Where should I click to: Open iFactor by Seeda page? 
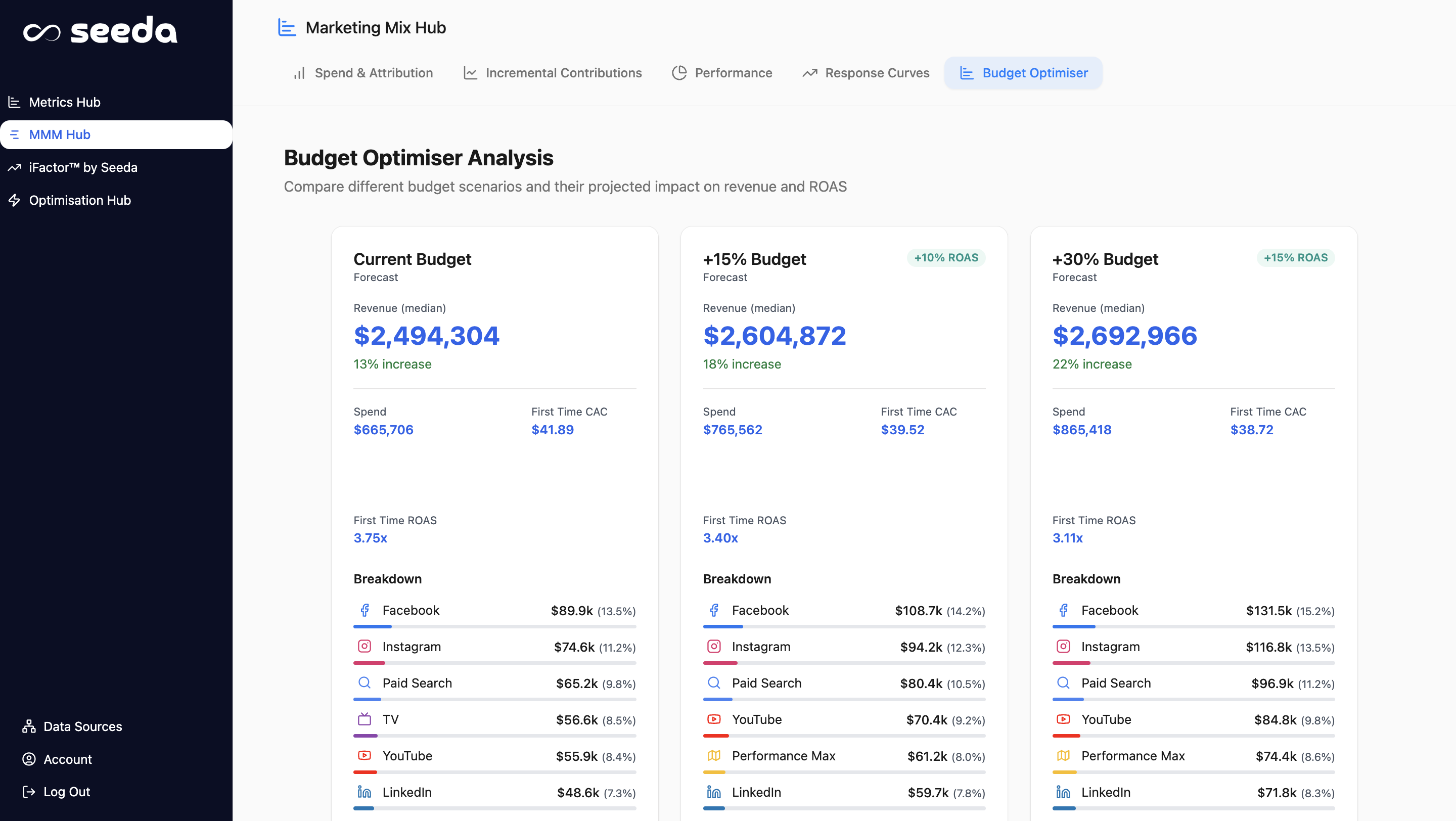tap(83, 167)
